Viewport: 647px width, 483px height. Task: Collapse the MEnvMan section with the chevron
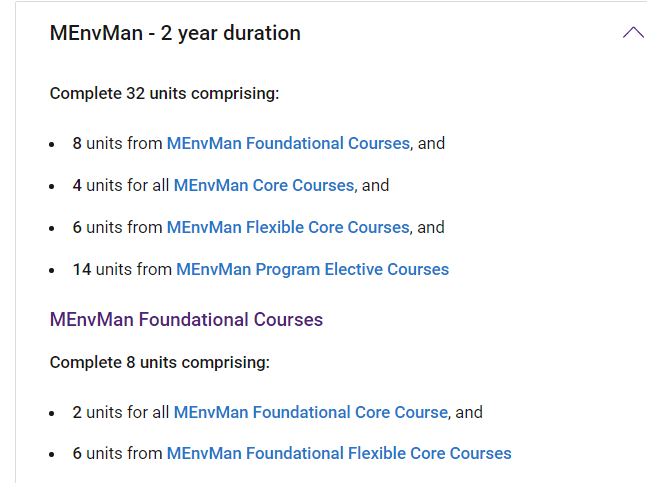click(632, 33)
